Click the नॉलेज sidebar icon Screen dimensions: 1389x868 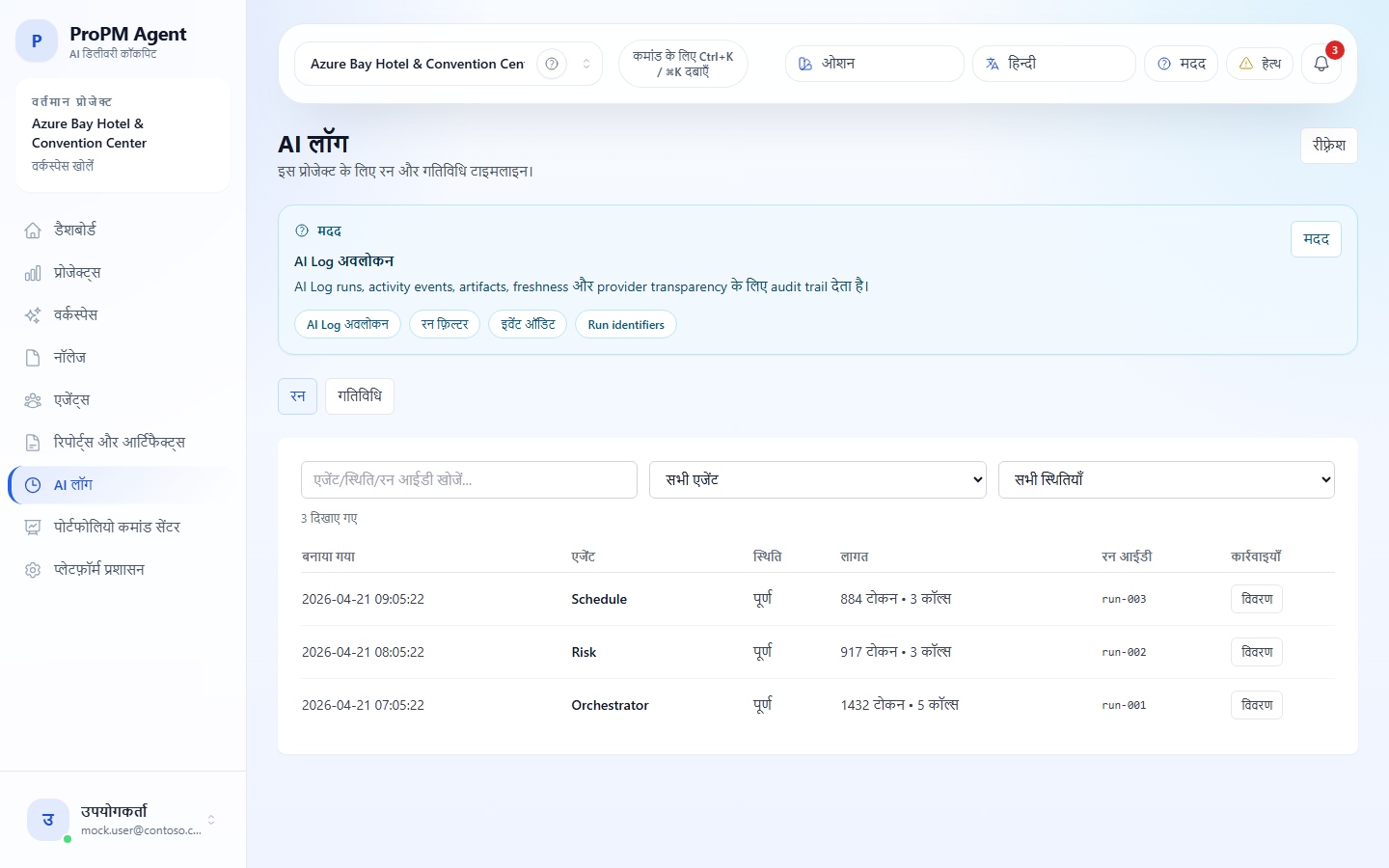(x=32, y=357)
